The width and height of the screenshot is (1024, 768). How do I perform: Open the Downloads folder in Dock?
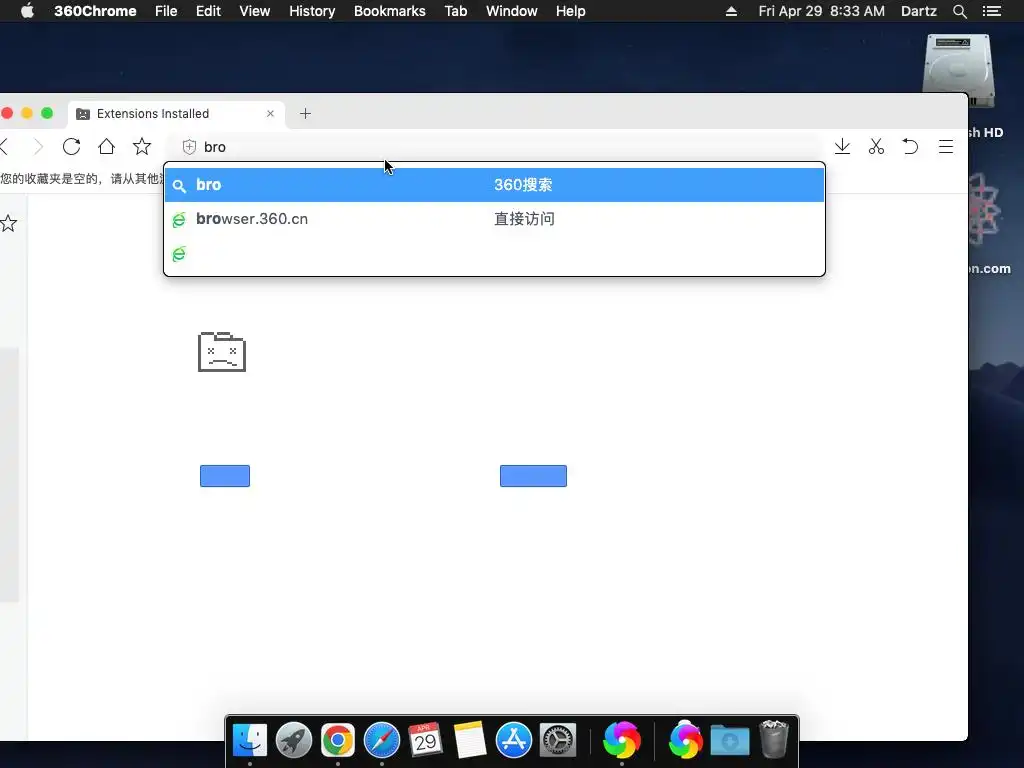pyautogui.click(x=730, y=741)
